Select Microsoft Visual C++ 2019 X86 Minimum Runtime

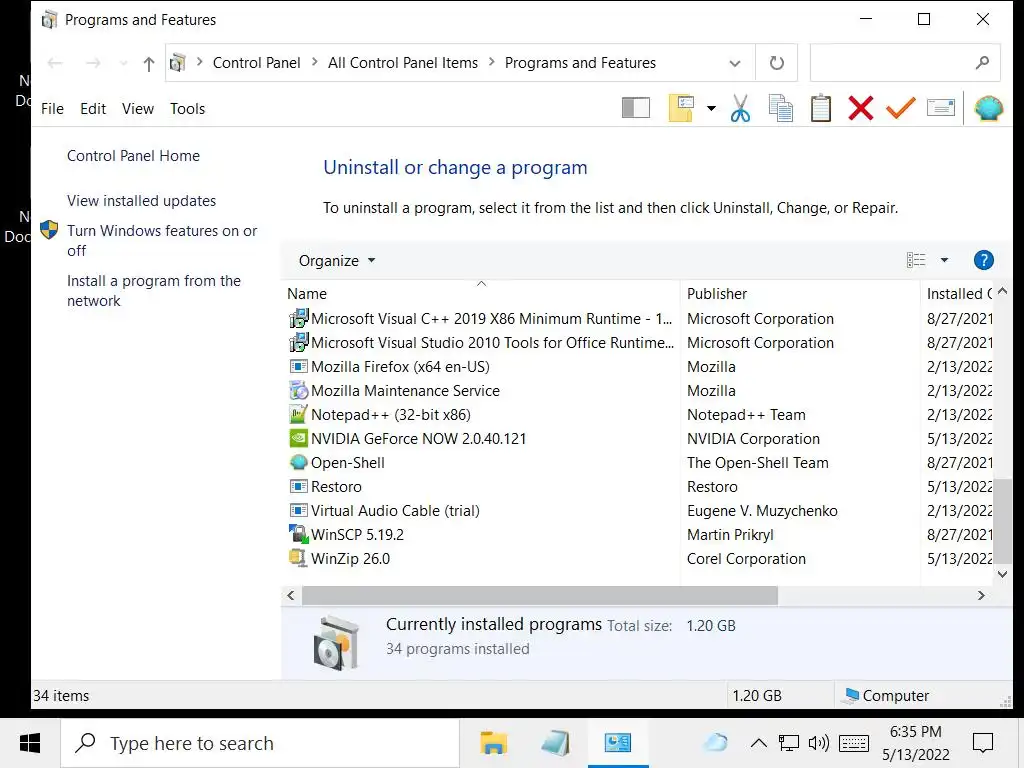480,319
